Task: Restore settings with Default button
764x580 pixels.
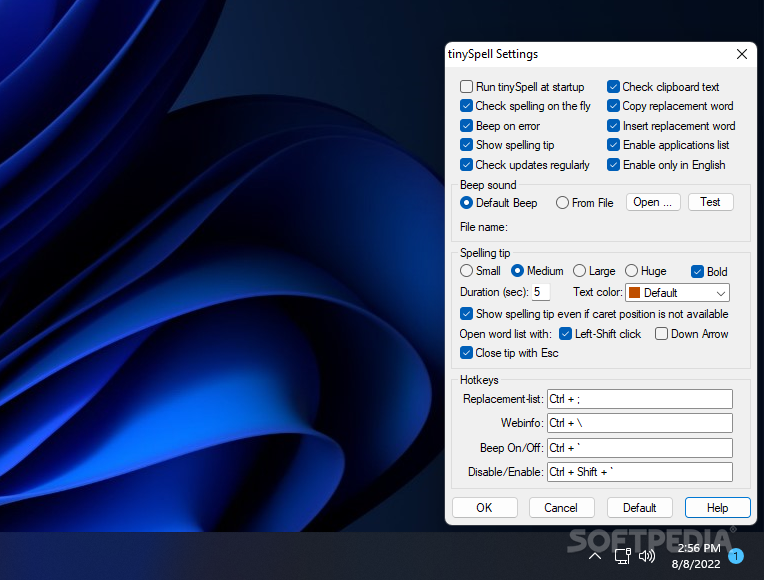Action: pos(640,508)
